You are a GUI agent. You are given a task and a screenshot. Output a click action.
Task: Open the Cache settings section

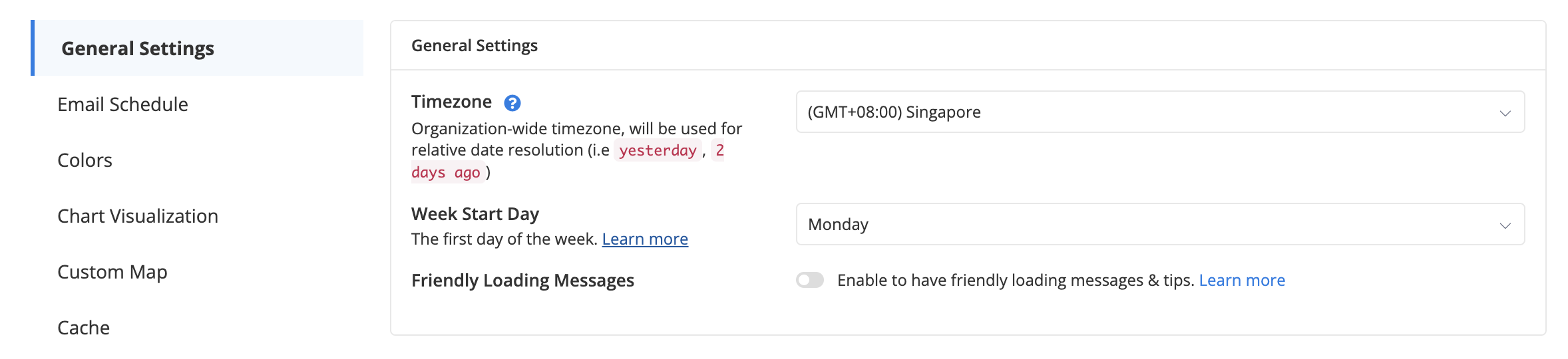pos(83,328)
